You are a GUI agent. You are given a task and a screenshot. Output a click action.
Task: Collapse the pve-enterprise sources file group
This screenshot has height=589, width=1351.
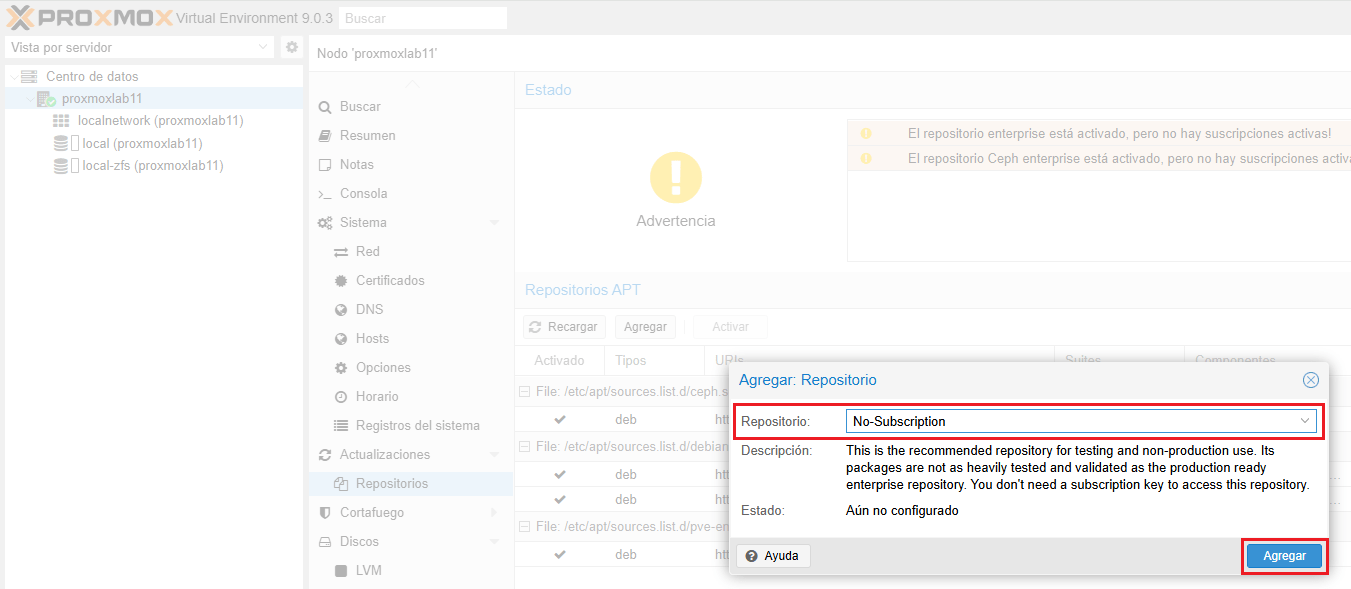coord(524,526)
